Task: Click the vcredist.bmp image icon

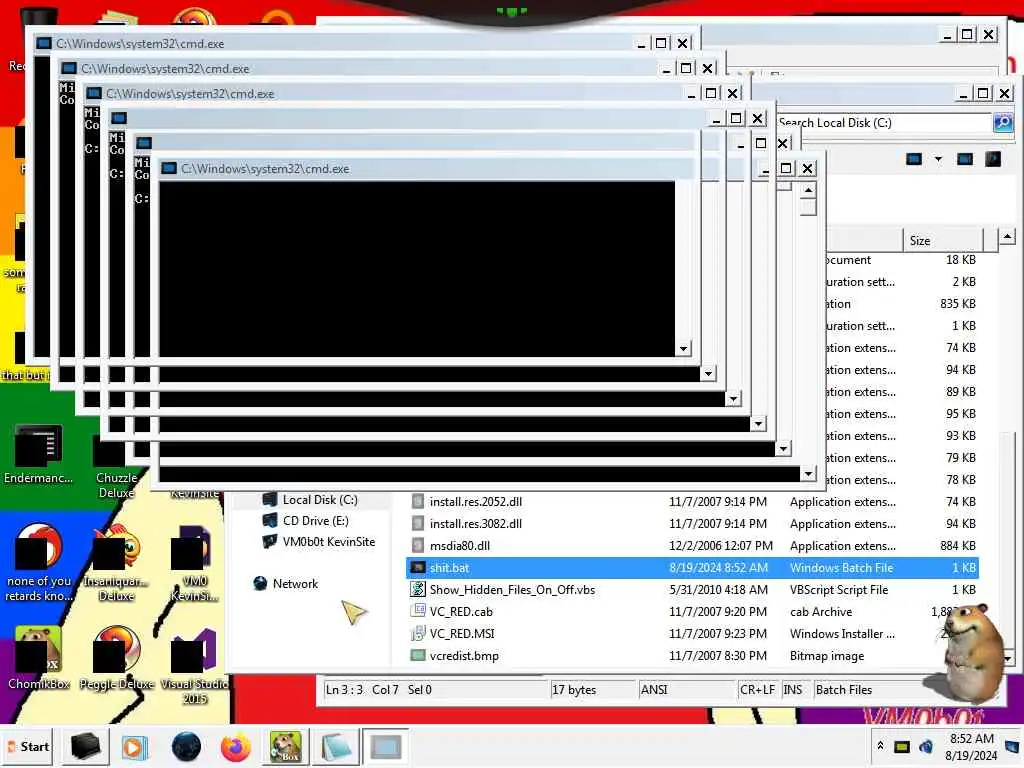Action: point(418,655)
